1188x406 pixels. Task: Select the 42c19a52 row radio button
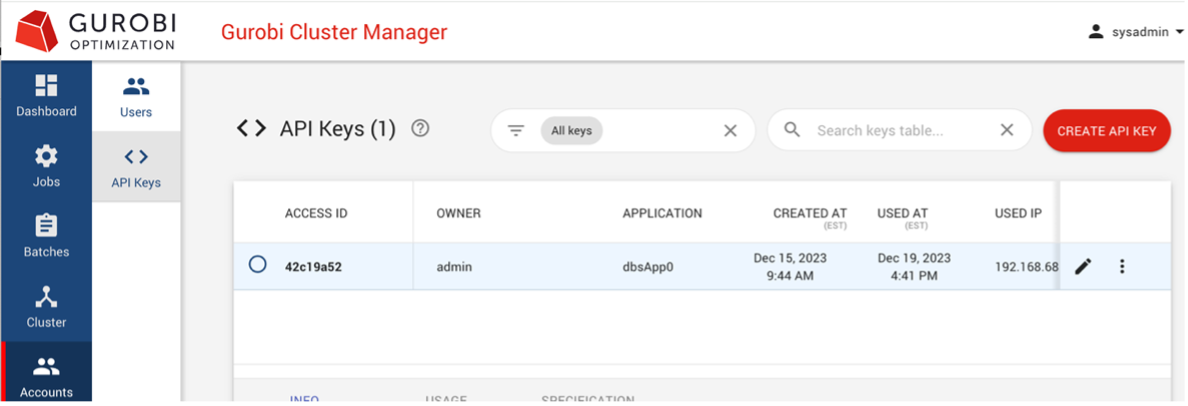[258, 264]
